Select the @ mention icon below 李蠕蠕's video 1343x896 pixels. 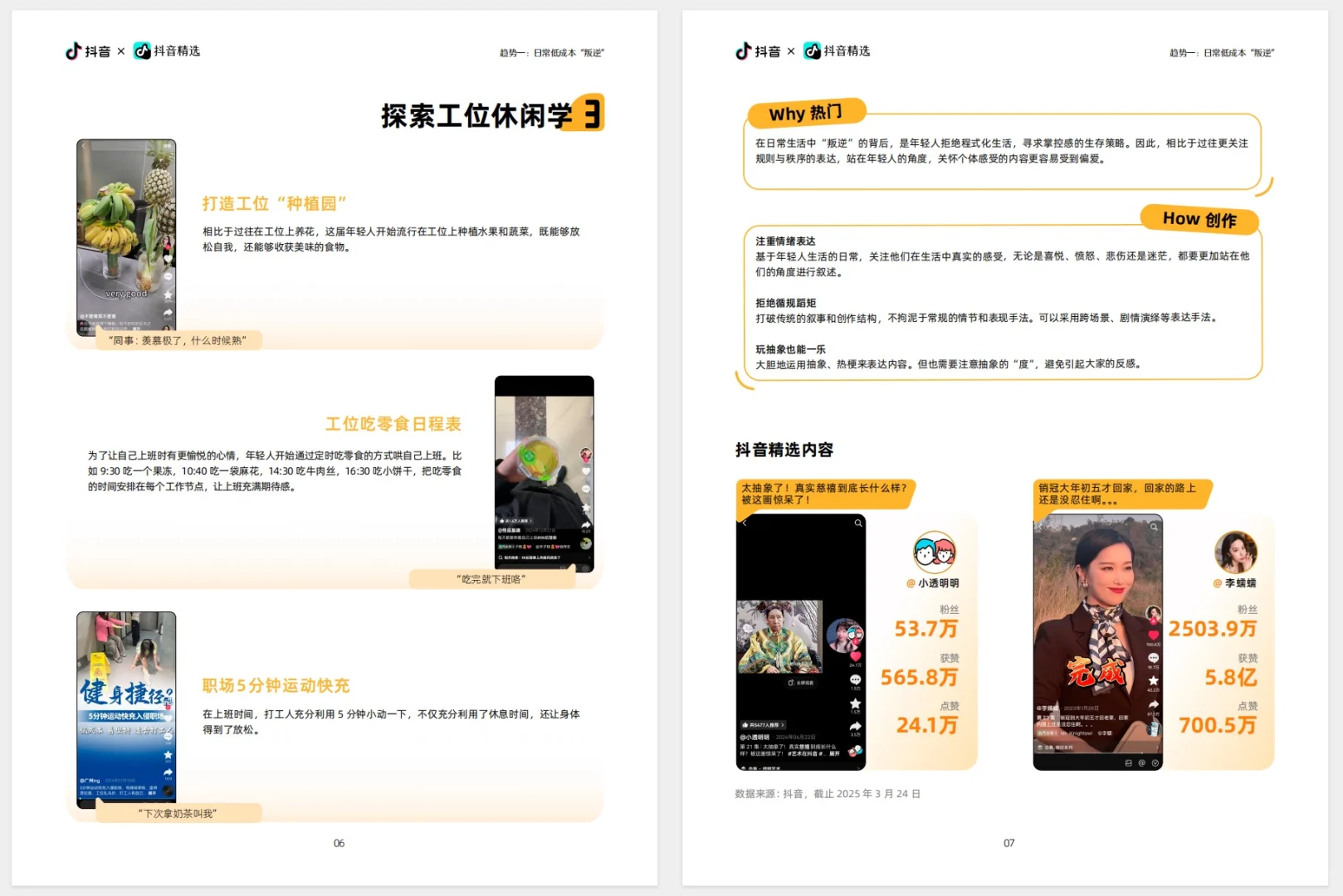(1140, 763)
